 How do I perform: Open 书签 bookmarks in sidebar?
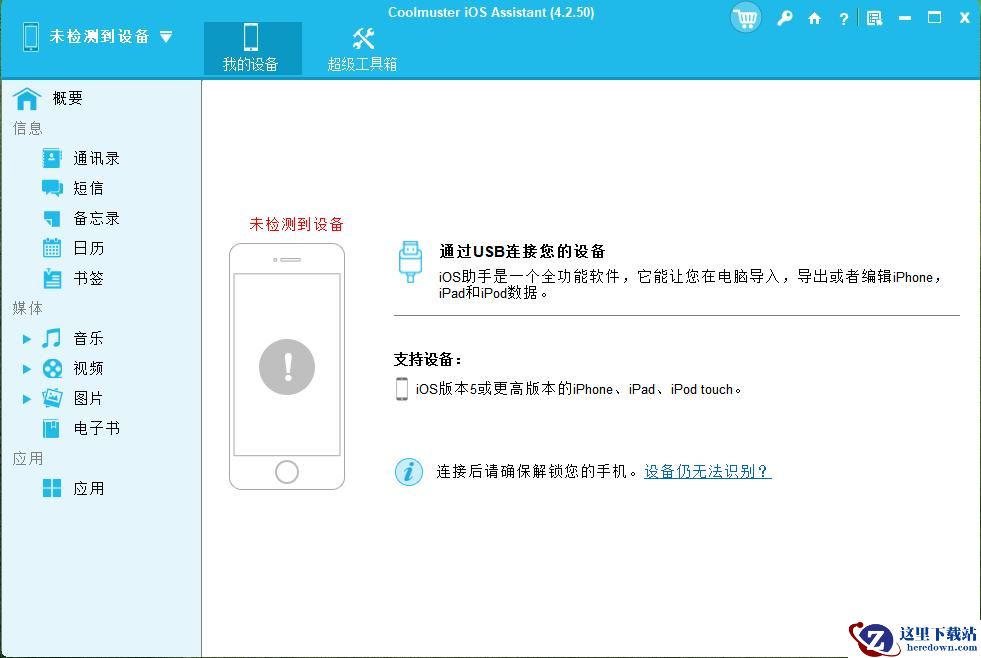pos(87,278)
